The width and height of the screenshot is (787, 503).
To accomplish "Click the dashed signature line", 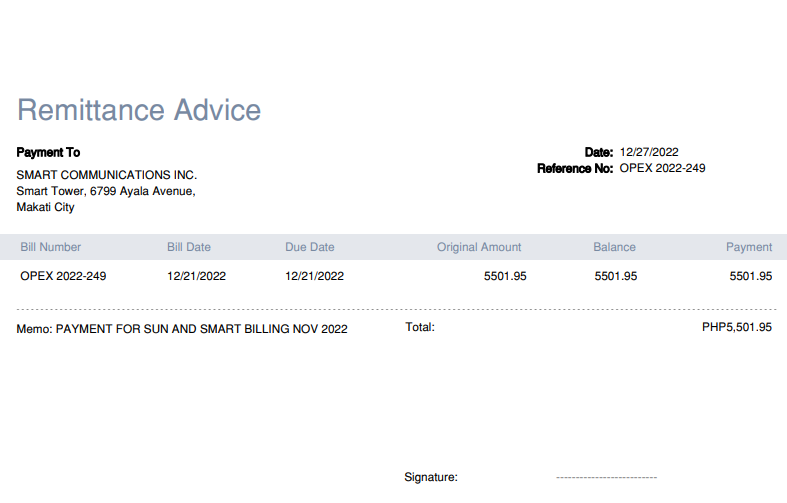I will (606, 478).
